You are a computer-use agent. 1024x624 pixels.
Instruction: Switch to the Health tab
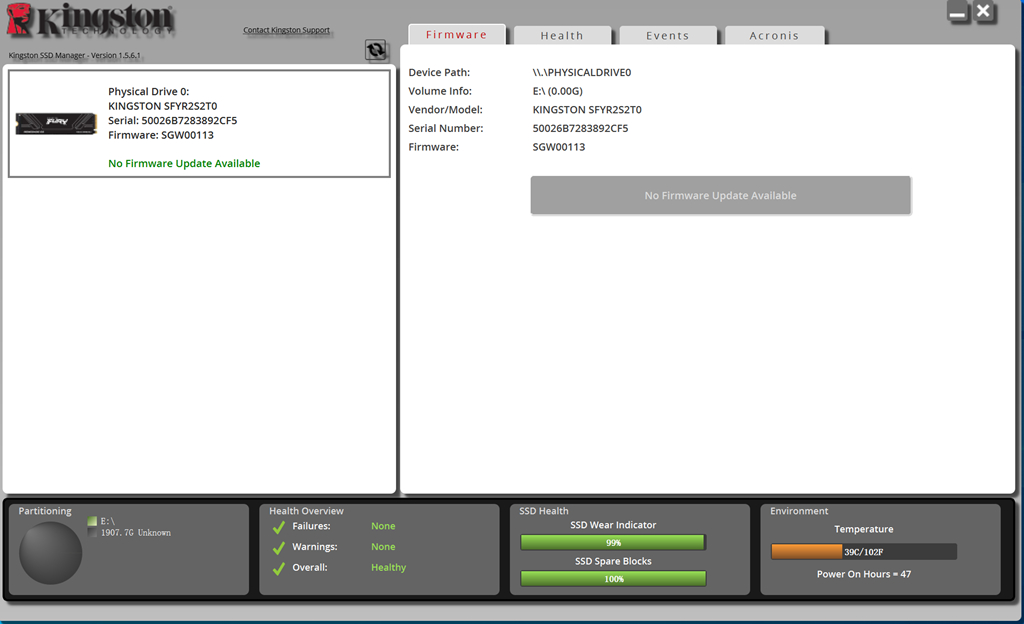click(x=562, y=35)
